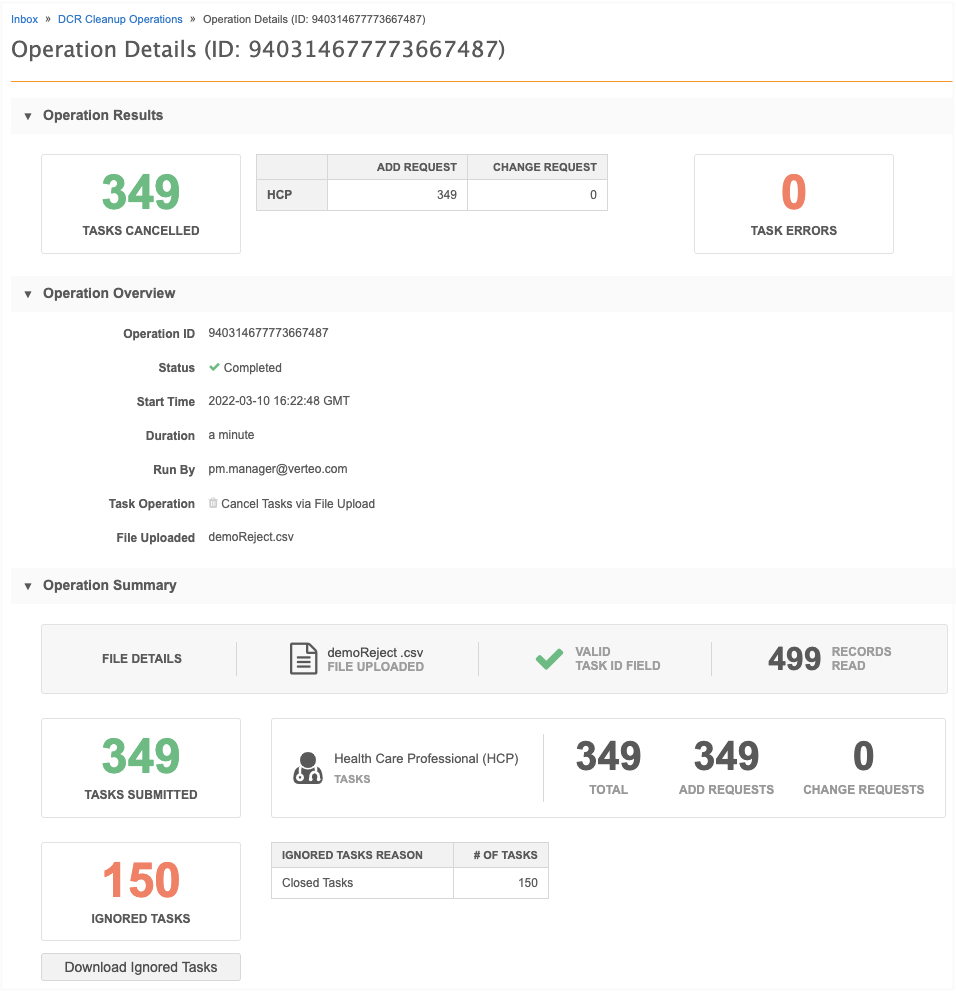This screenshot has height=992, width=956.
Task: Collapse the Operation Results section
Action: click(28, 116)
